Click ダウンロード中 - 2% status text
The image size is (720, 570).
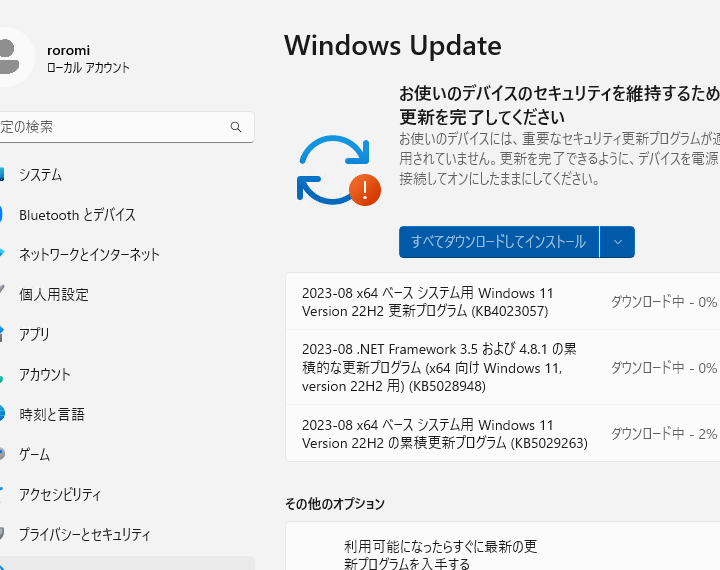pyautogui.click(x=664, y=434)
